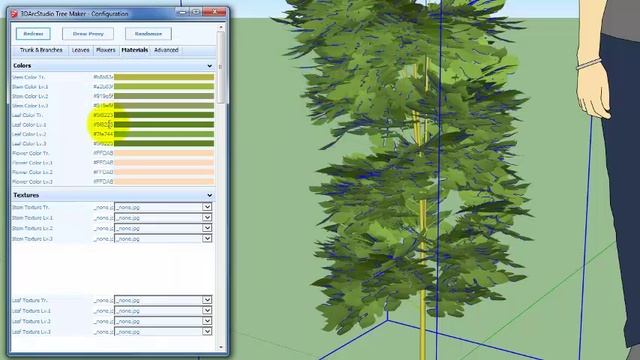The image size is (640, 360).
Task: Click the Draw Proxy button
Action: (x=88, y=34)
